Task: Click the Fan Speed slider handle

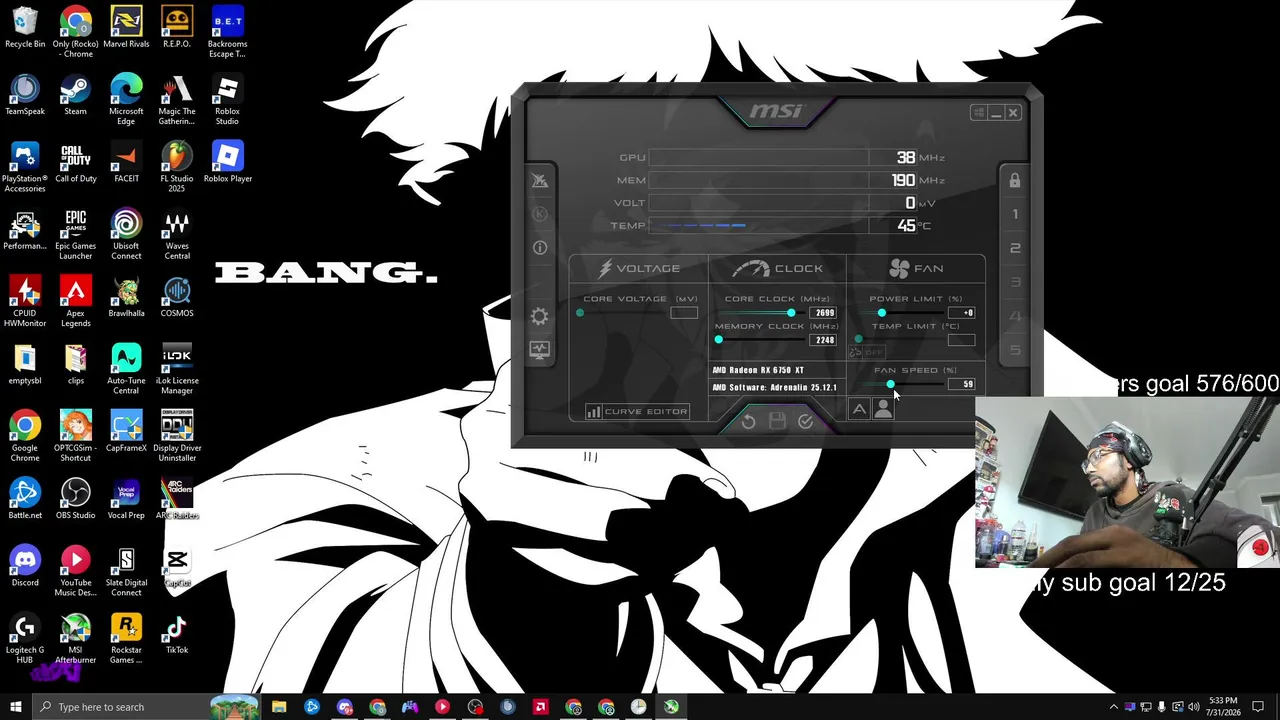Action: [x=890, y=384]
